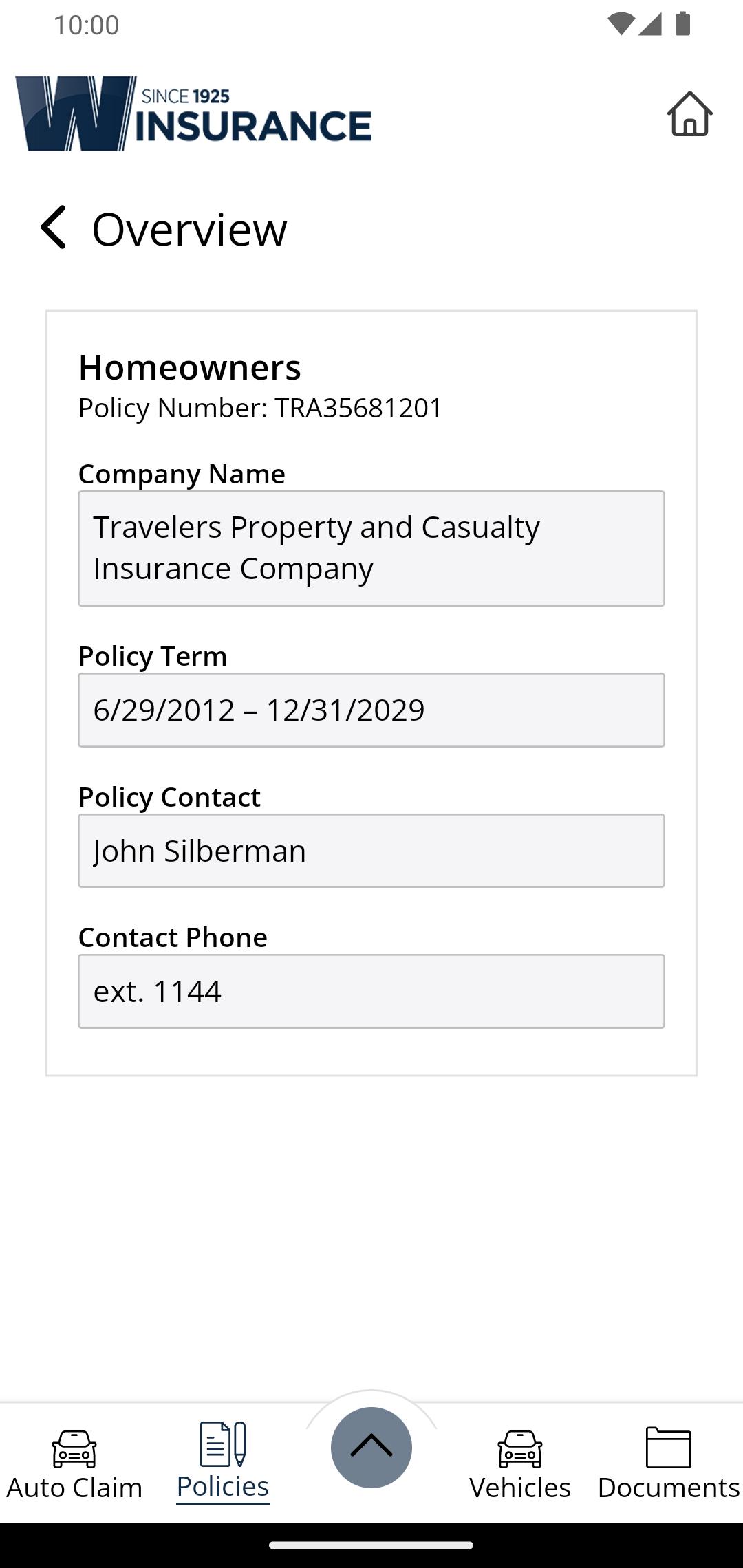Click the Company Name field
743x1568 pixels.
371,548
